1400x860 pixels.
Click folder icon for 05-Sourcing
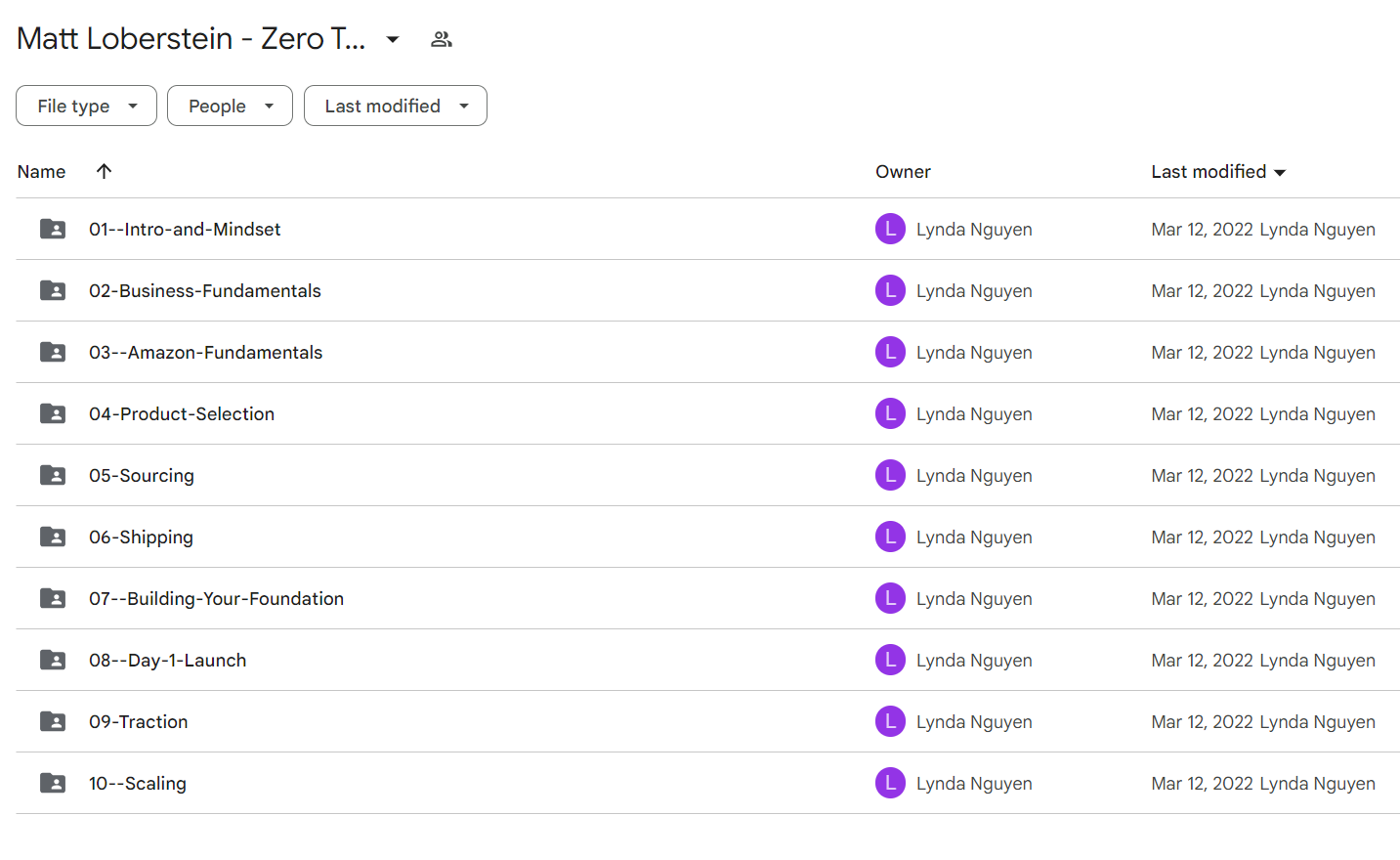point(53,475)
